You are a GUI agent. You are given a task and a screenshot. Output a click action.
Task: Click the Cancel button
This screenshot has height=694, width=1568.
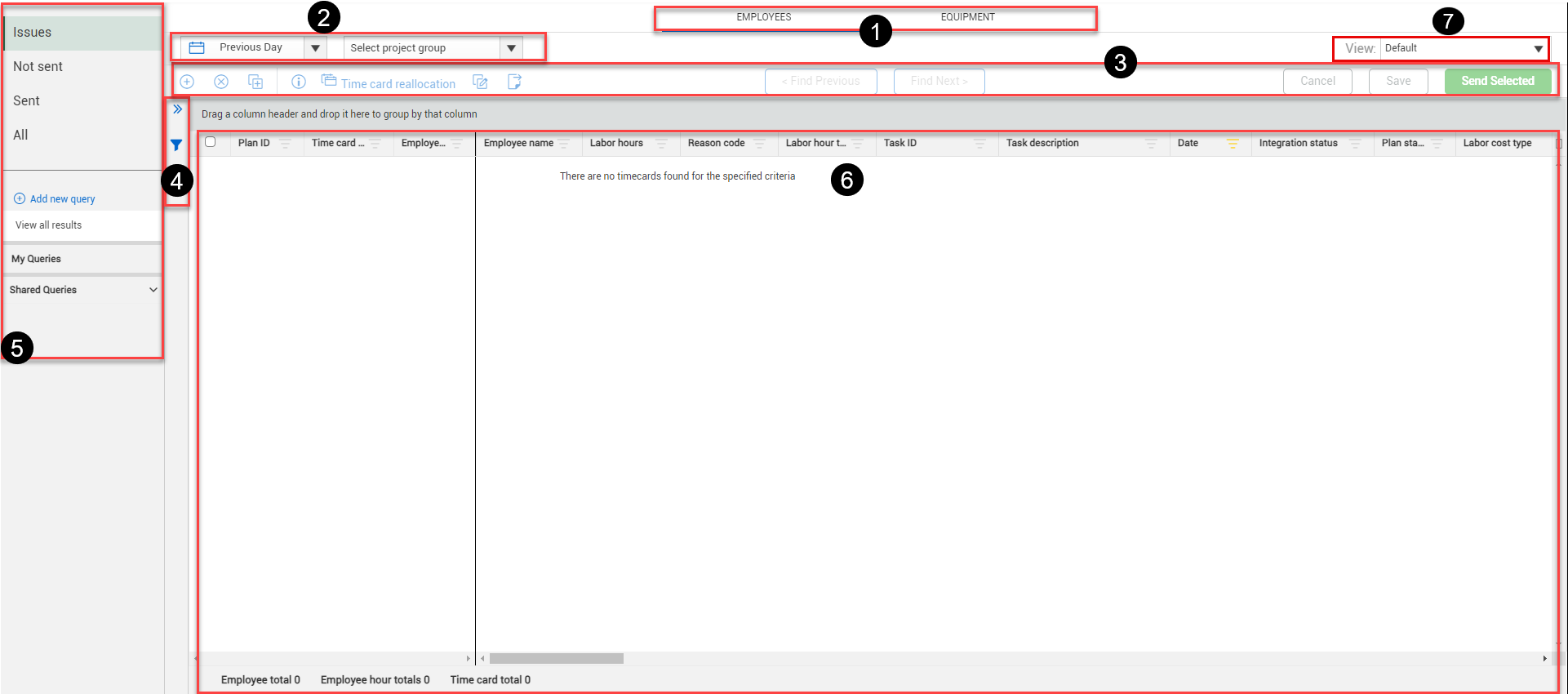coord(1318,81)
